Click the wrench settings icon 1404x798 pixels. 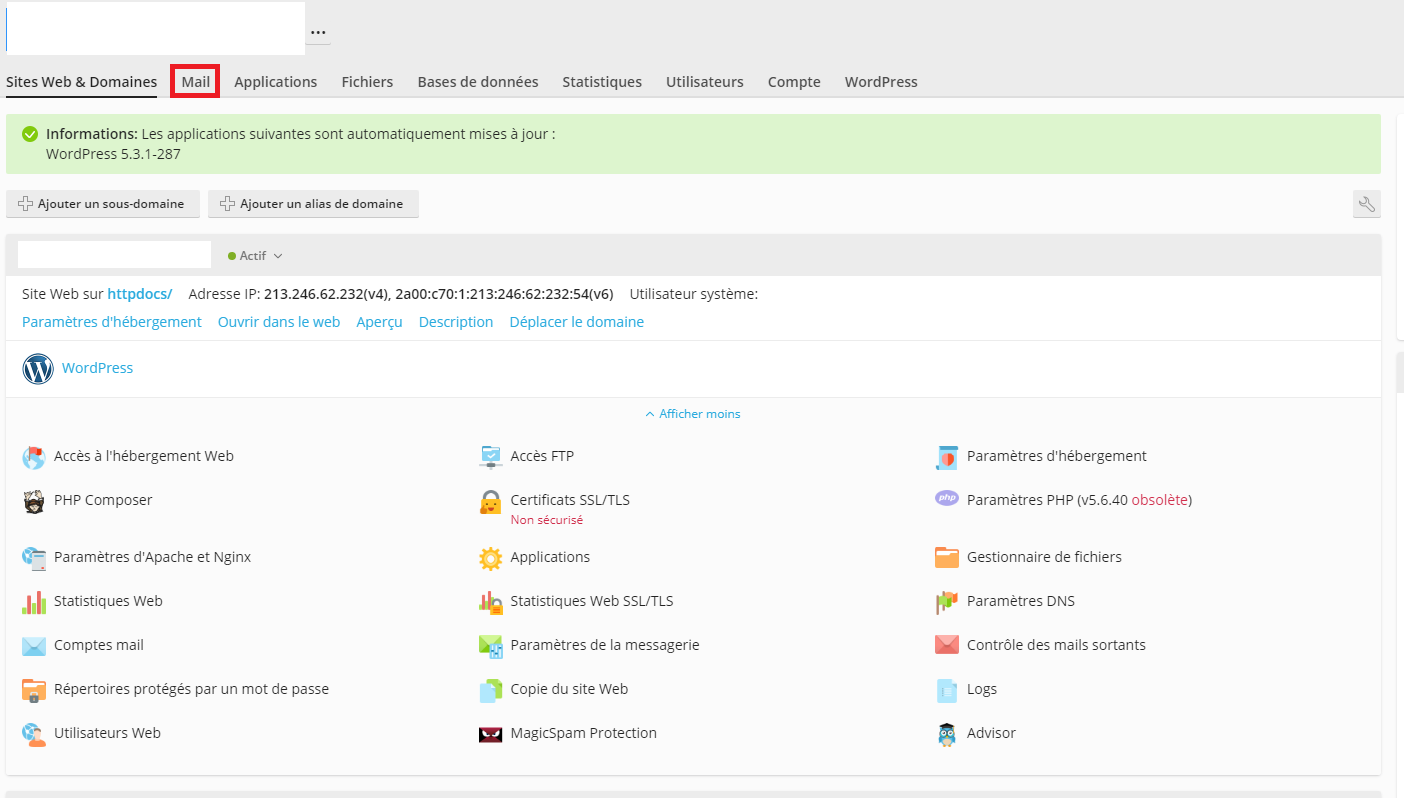click(1366, 204)
